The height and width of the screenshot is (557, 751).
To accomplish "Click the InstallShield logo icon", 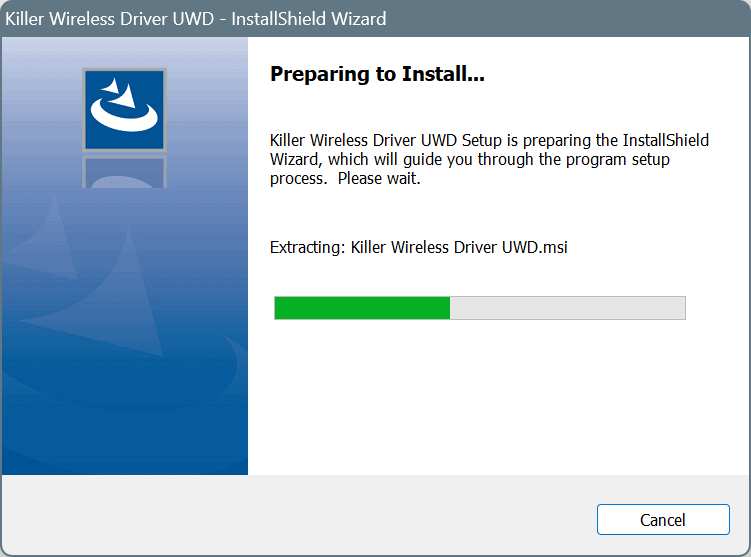I will [x=125, y=110].
